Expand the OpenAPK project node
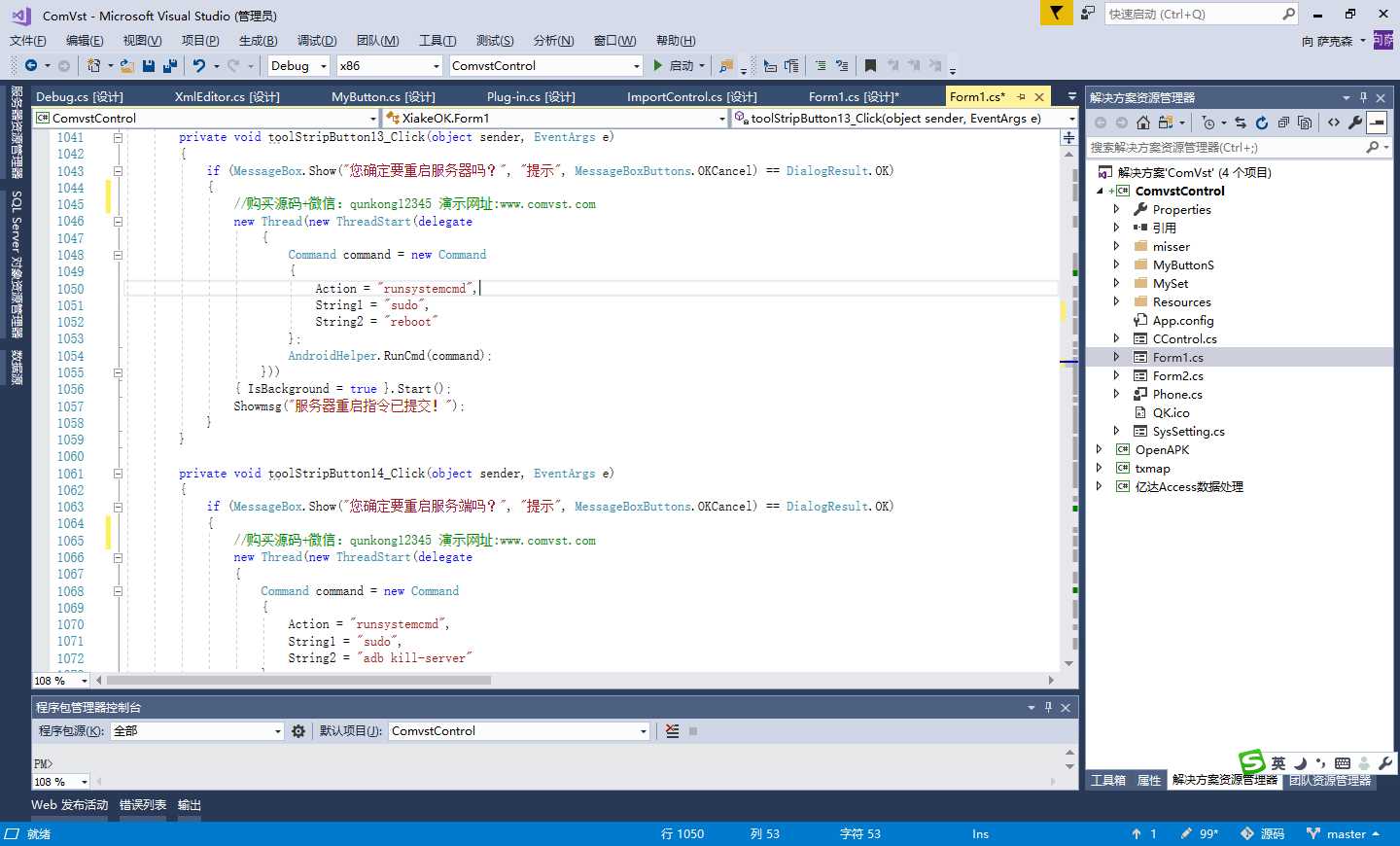The height and width of the screenshot is (846, 1400). [x=1099, y=449]
